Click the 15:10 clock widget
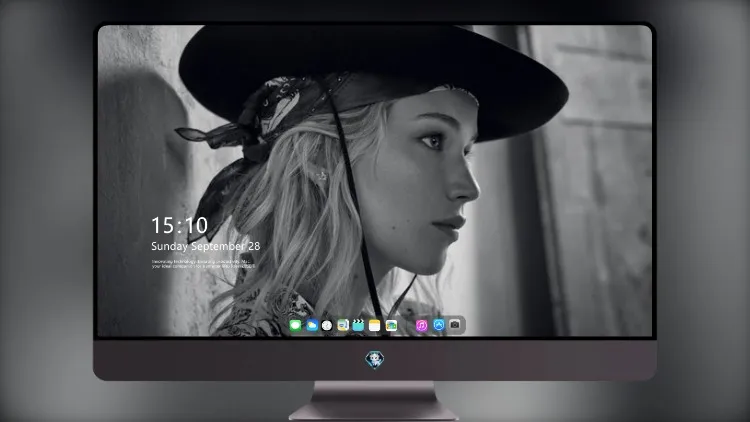This screenshot has height=422, width=750. (179, 225)
